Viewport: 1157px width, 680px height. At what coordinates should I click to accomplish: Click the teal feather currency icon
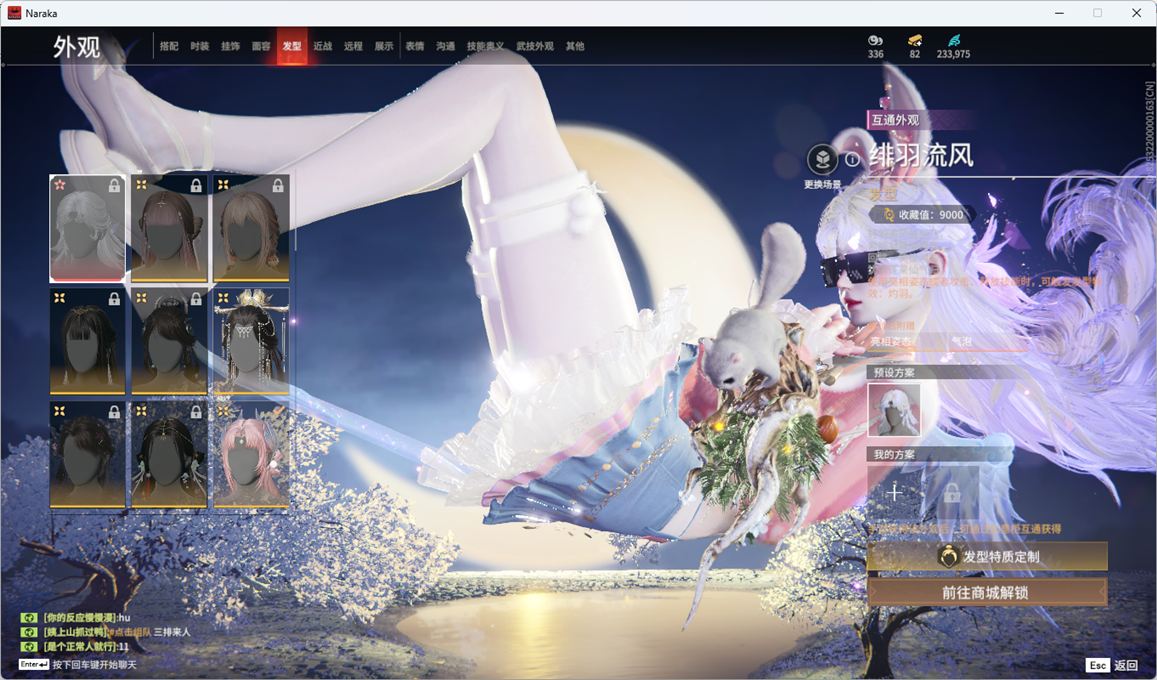pos(953,40)
